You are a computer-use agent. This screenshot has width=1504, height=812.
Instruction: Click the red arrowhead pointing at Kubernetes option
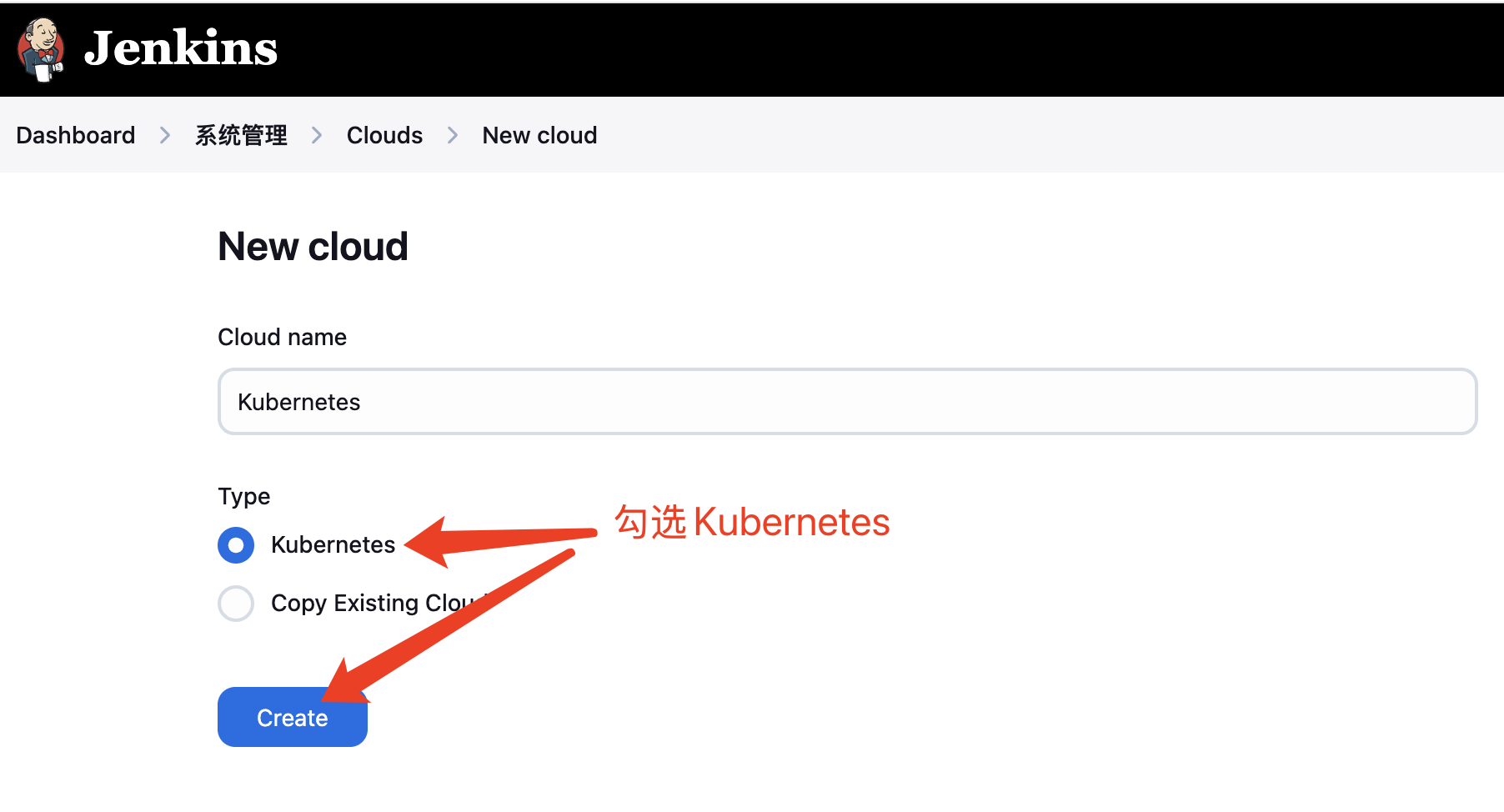click(x=429, y=543)
